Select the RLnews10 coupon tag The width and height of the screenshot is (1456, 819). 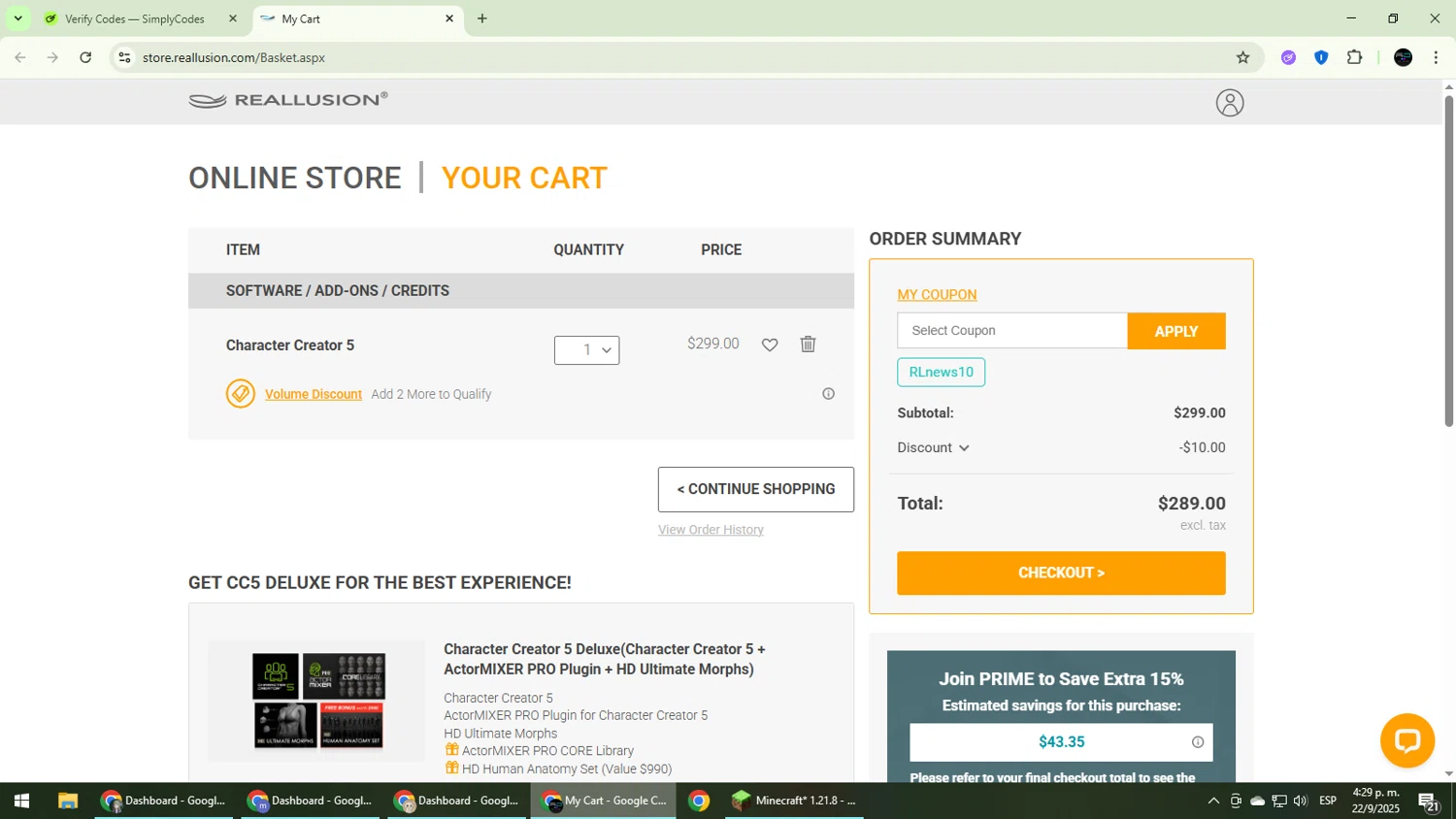[x=941, y=373]
